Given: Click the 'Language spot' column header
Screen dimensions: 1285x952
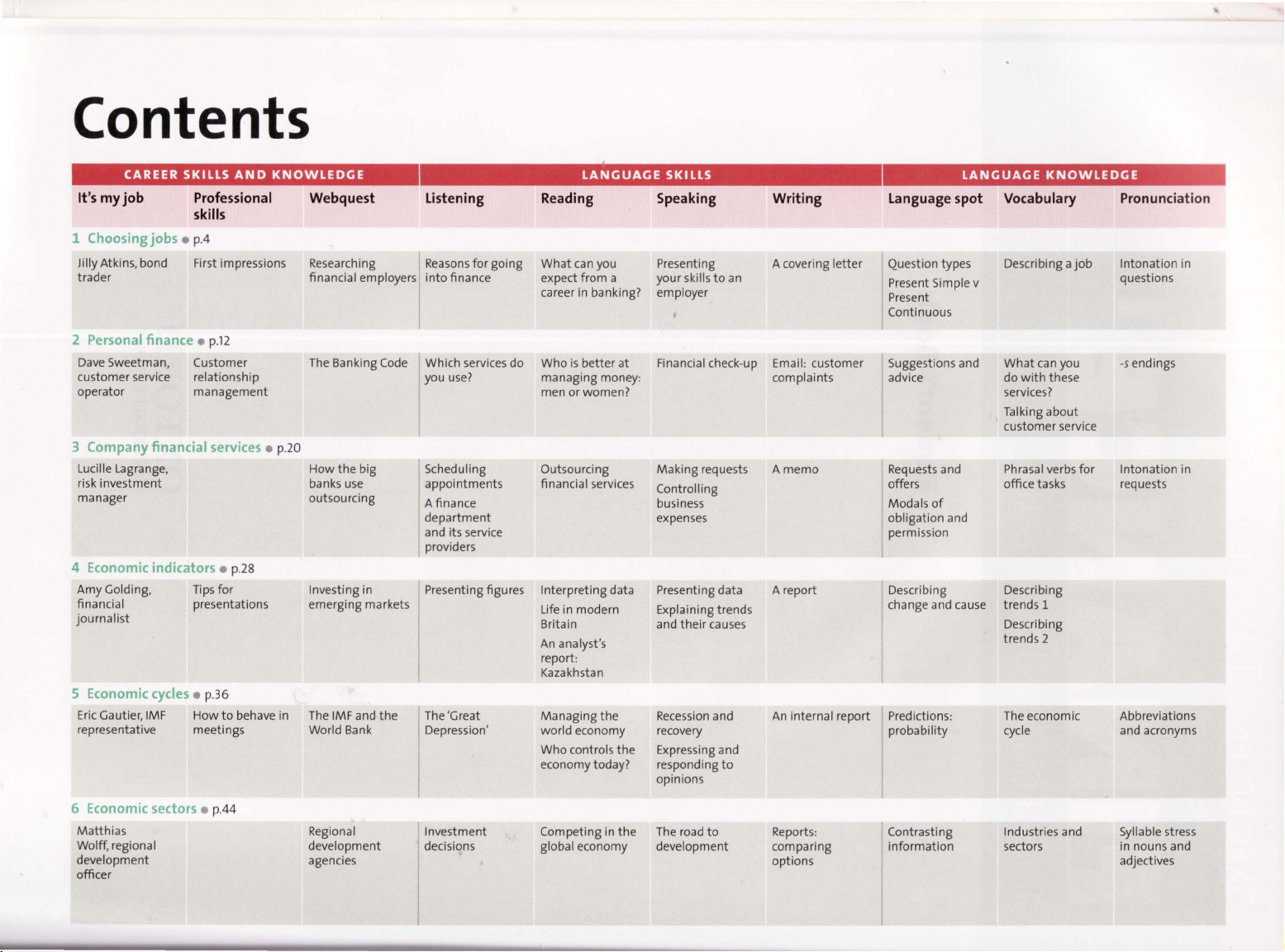Looking at the screenshot, I should click(935, 198).
